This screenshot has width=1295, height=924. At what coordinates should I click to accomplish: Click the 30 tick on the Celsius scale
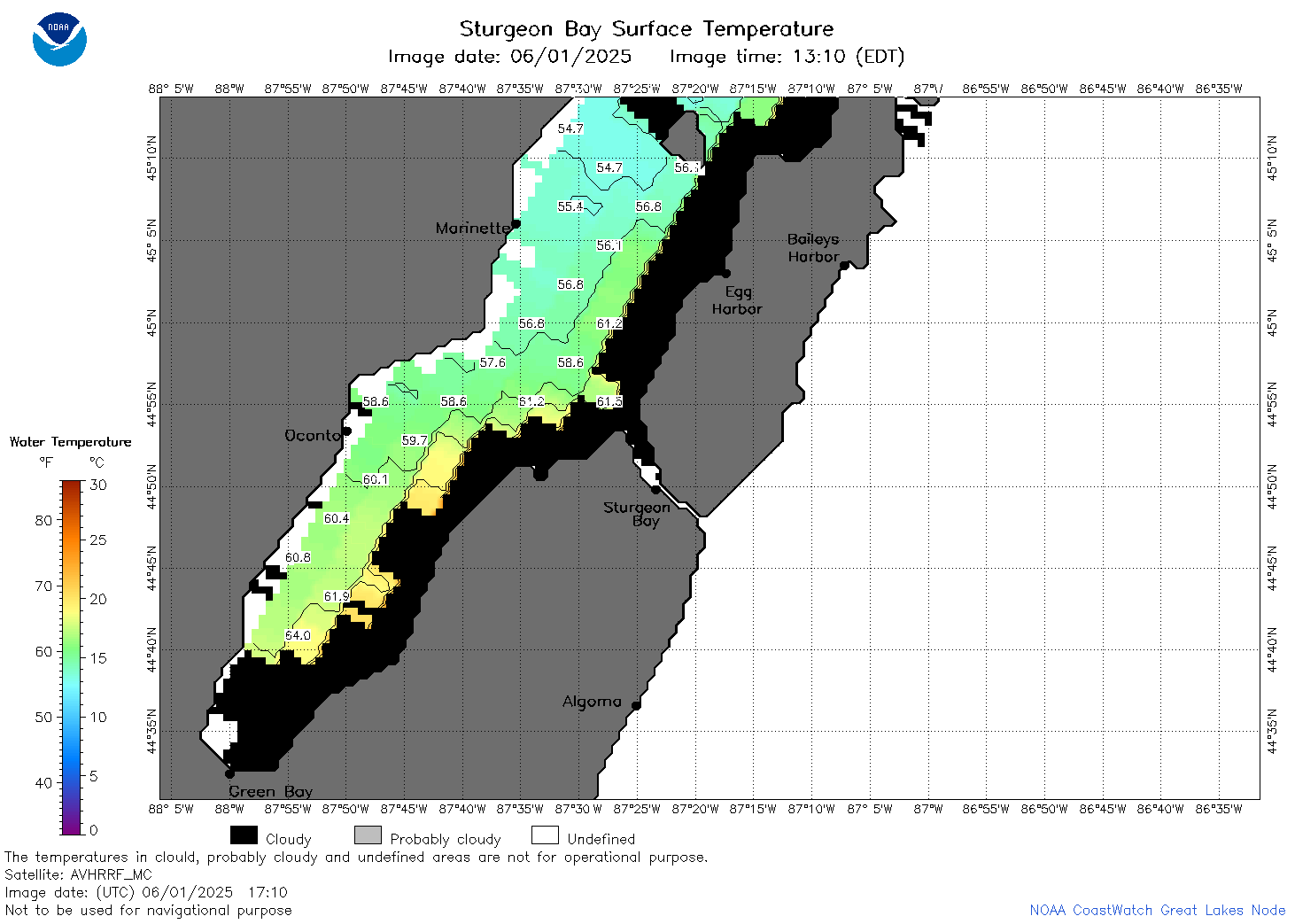[x=98, y=485]
